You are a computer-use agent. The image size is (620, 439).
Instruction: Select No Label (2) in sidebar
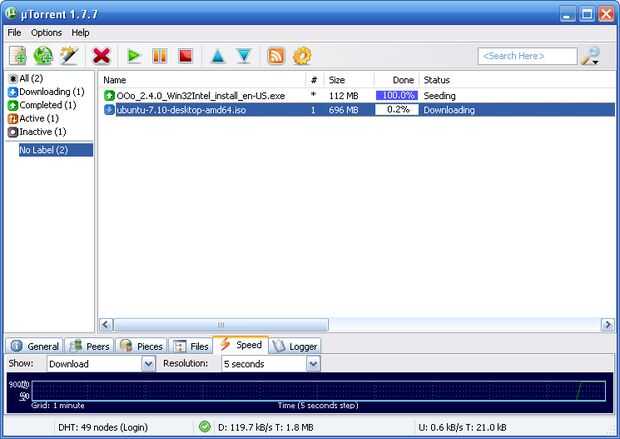56,150
